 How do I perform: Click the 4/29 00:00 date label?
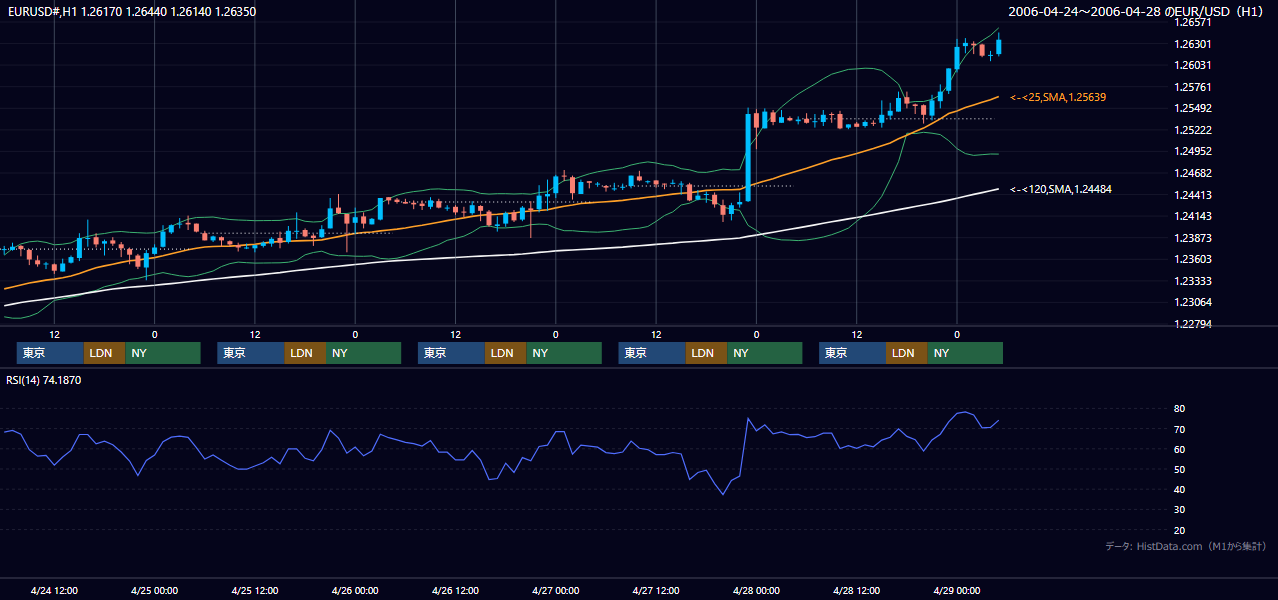[956, 590]
